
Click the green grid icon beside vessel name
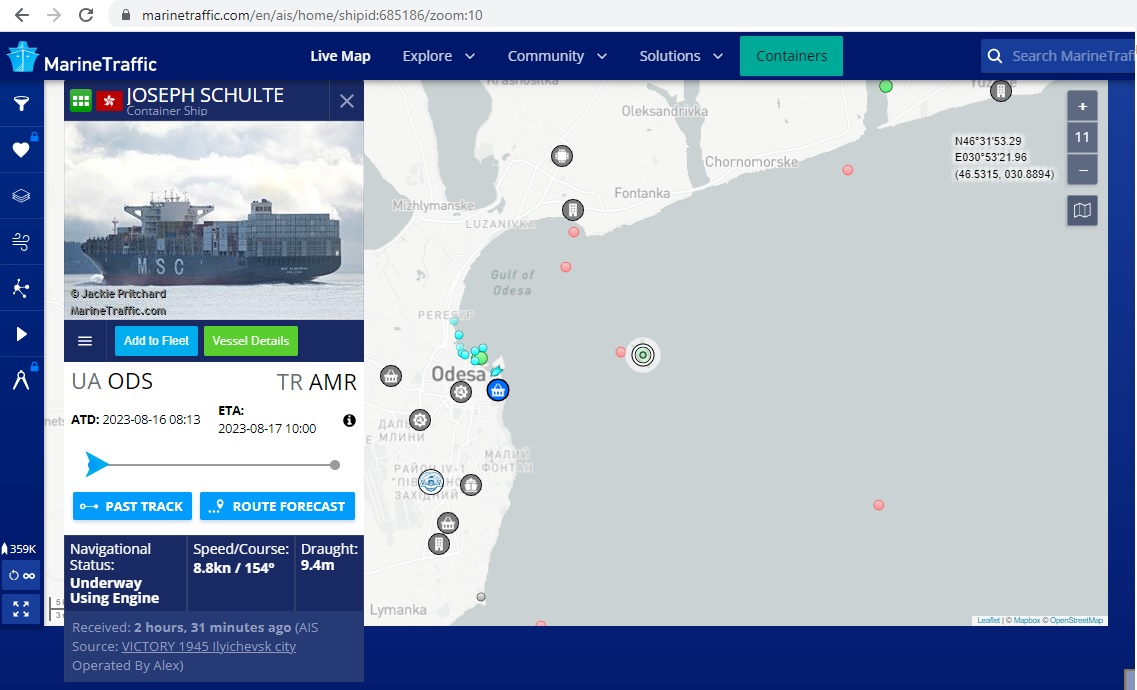[x=80, y=100]
